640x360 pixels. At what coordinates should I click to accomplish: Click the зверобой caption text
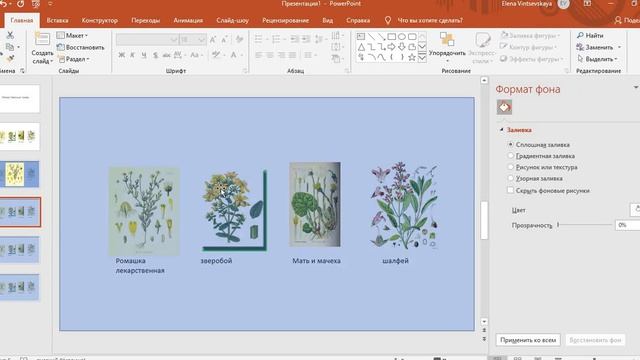[x=216, y=260]
